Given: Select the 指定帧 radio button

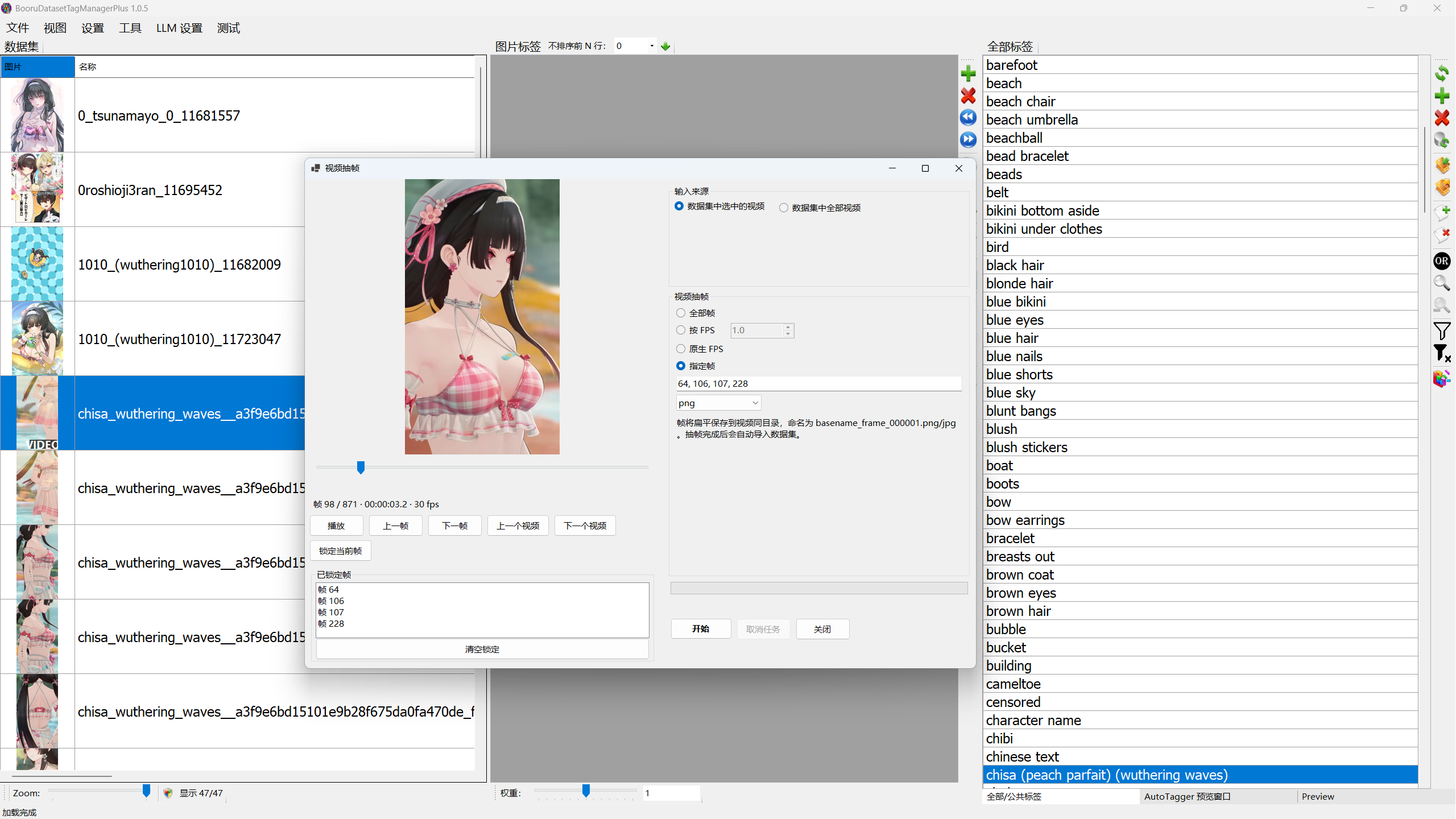Looking at the screenshot, I should 696,366.
